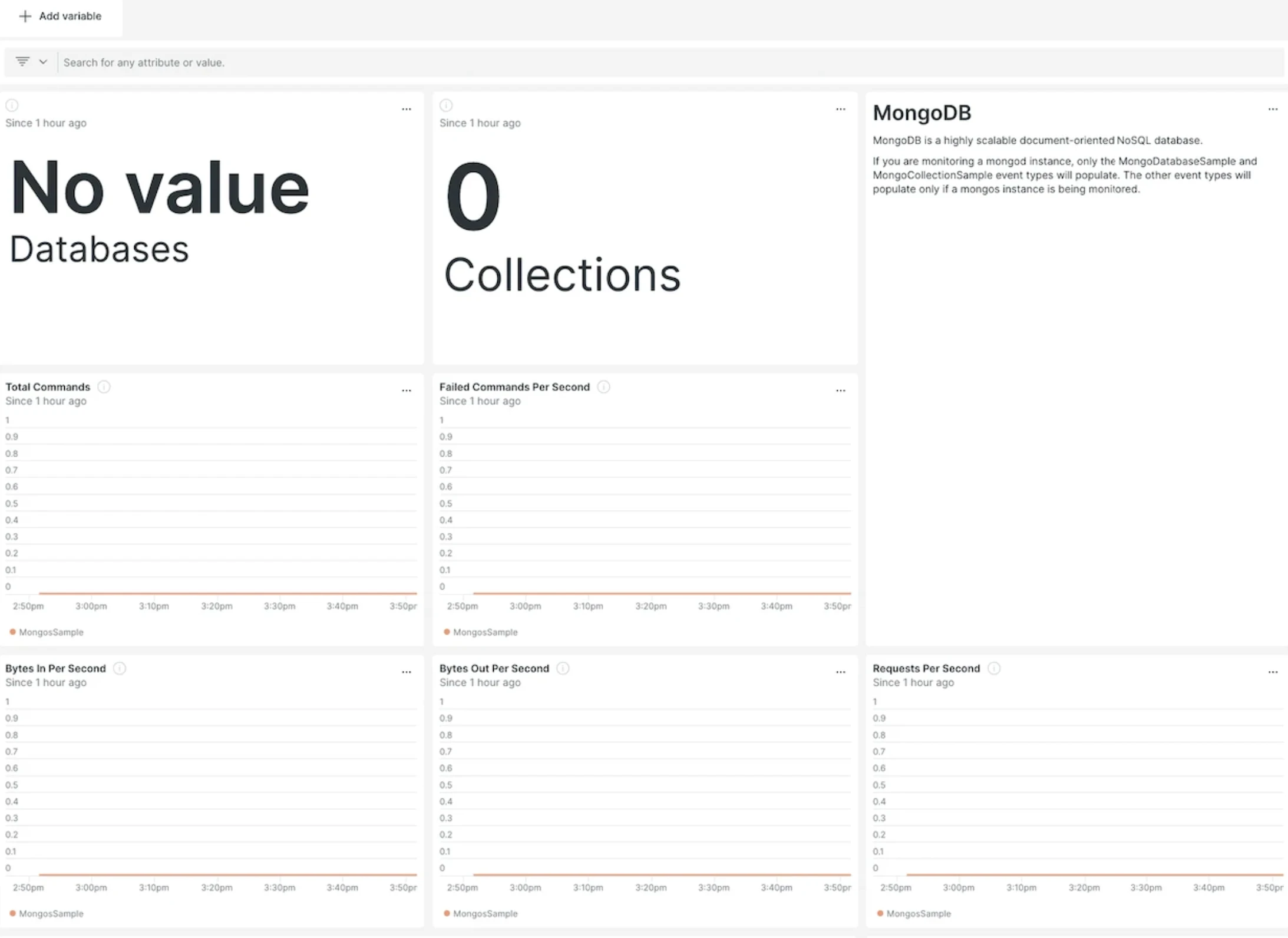The height and width of the screenshot is (938, 1288).
Task: Click the MongoDB heading text
Action: click(922, 113)
